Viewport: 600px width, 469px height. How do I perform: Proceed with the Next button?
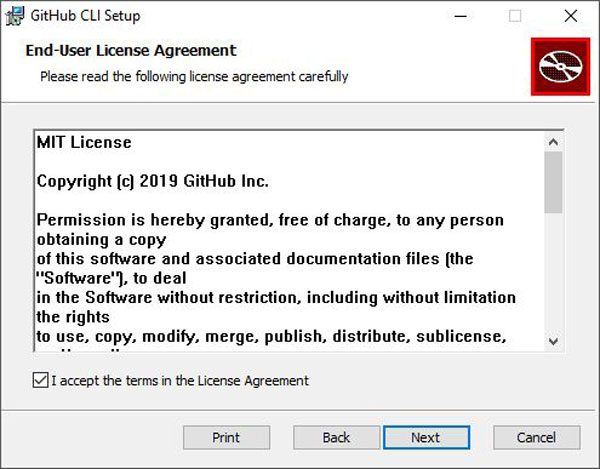[x=425, y=437]
